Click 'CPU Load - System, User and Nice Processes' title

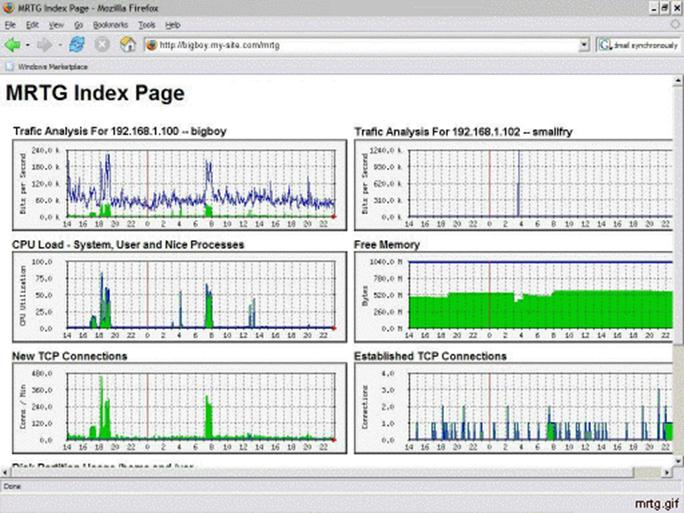point(128,245)
